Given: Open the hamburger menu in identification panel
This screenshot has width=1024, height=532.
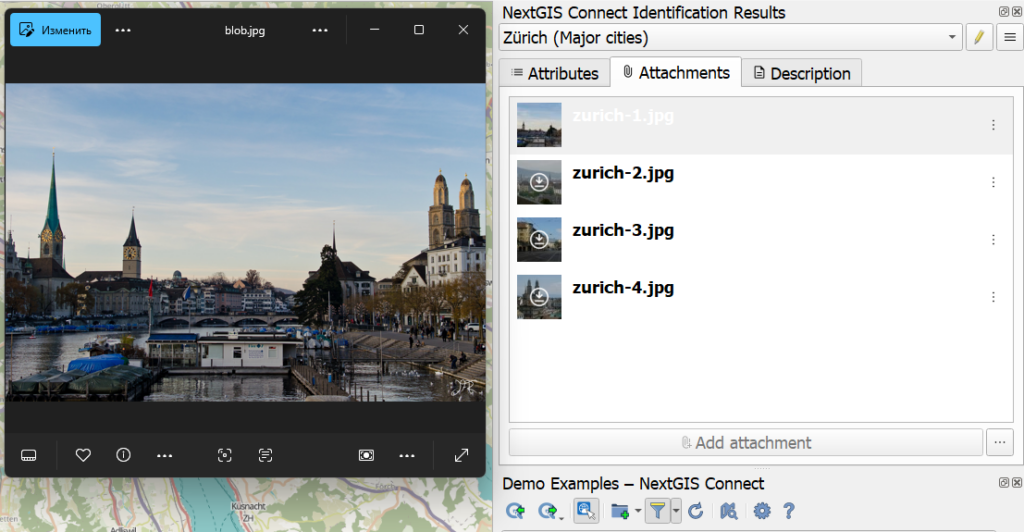Looking at the screenshot, I should click(1010, 37).
